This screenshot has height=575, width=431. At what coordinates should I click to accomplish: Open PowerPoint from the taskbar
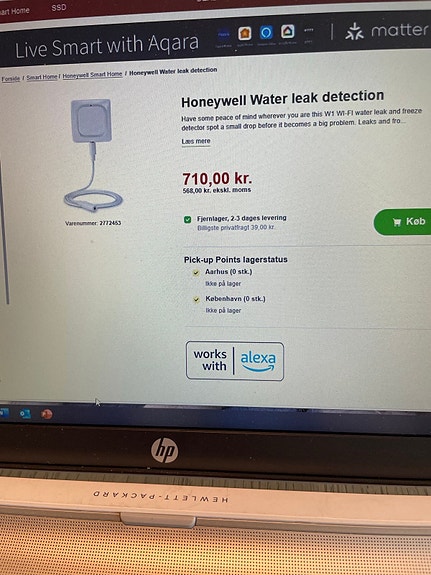pos(47,414)
